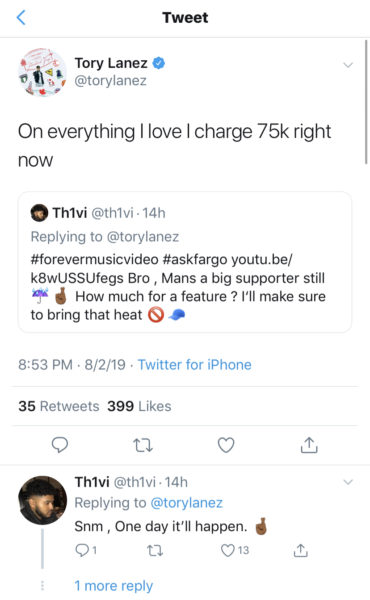370x600 pixels.
Task: Go back using the blue arrow
Action: [21, 18]
